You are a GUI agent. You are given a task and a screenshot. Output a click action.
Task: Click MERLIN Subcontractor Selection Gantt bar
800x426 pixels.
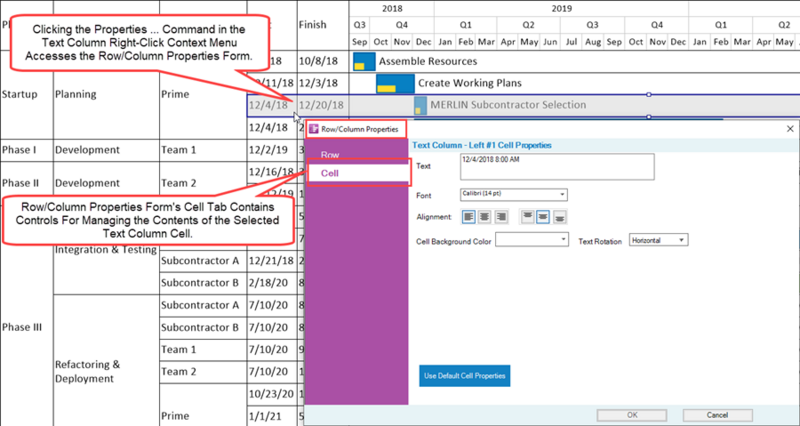420,105
